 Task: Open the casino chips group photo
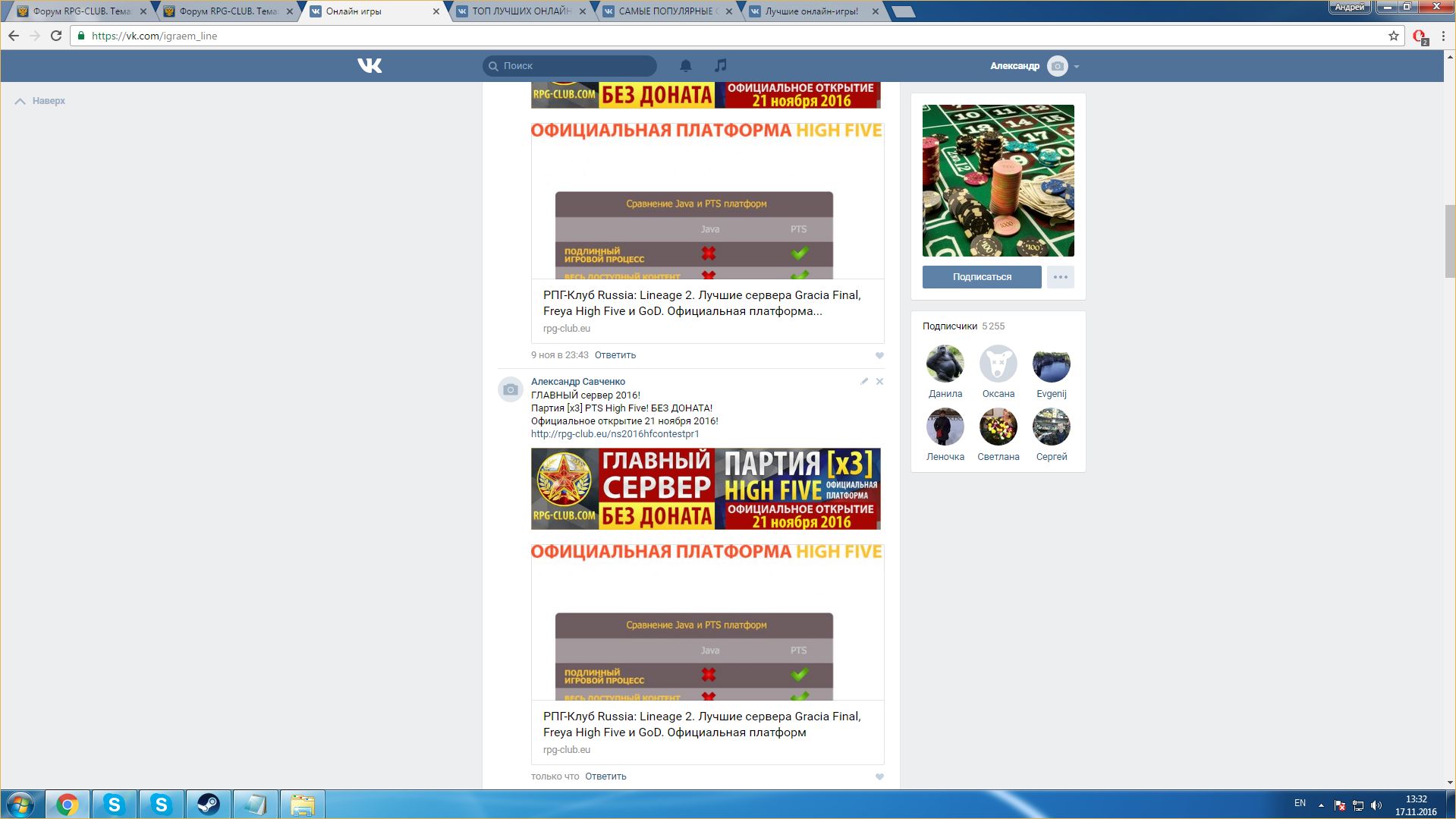click(x=998, y=181)
